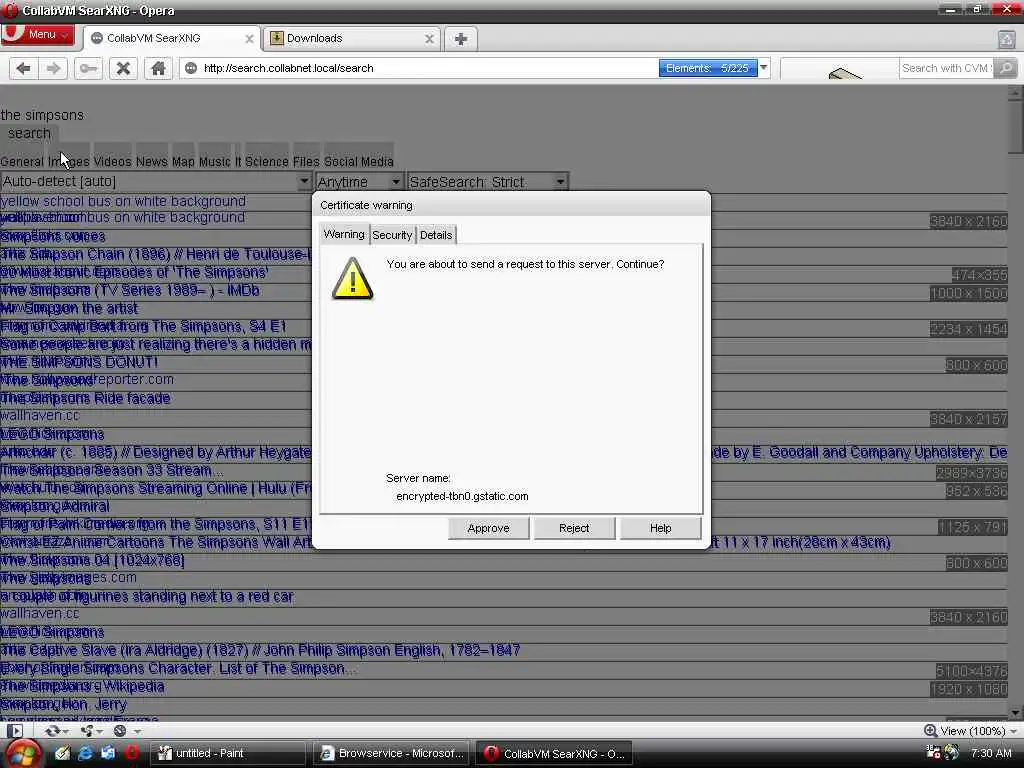This screenshot has height=768, width=1024.
Task: Focus the Search with CVM field
Action: (945, 68)
